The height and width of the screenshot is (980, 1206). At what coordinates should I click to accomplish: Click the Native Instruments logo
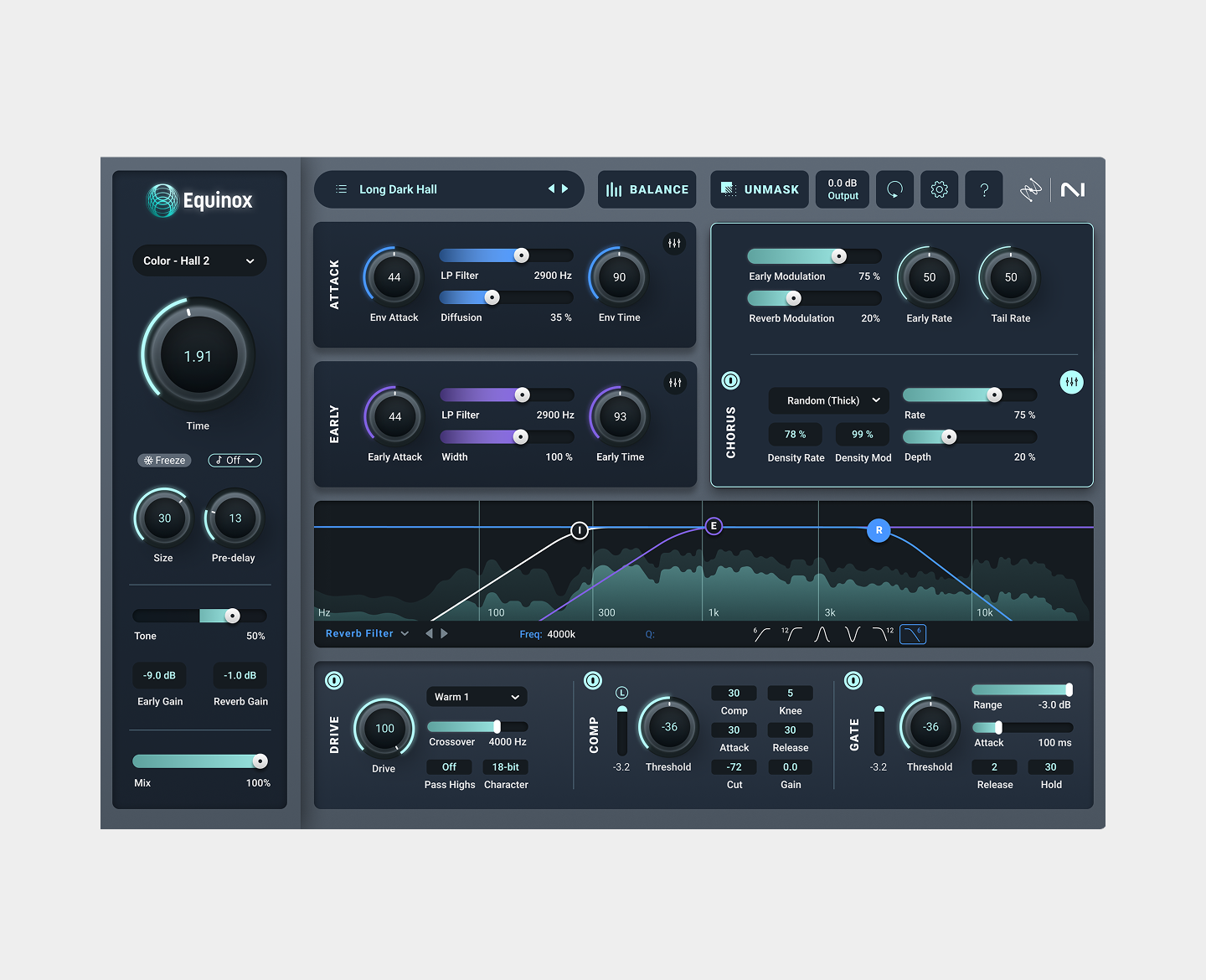(1073, 190)
